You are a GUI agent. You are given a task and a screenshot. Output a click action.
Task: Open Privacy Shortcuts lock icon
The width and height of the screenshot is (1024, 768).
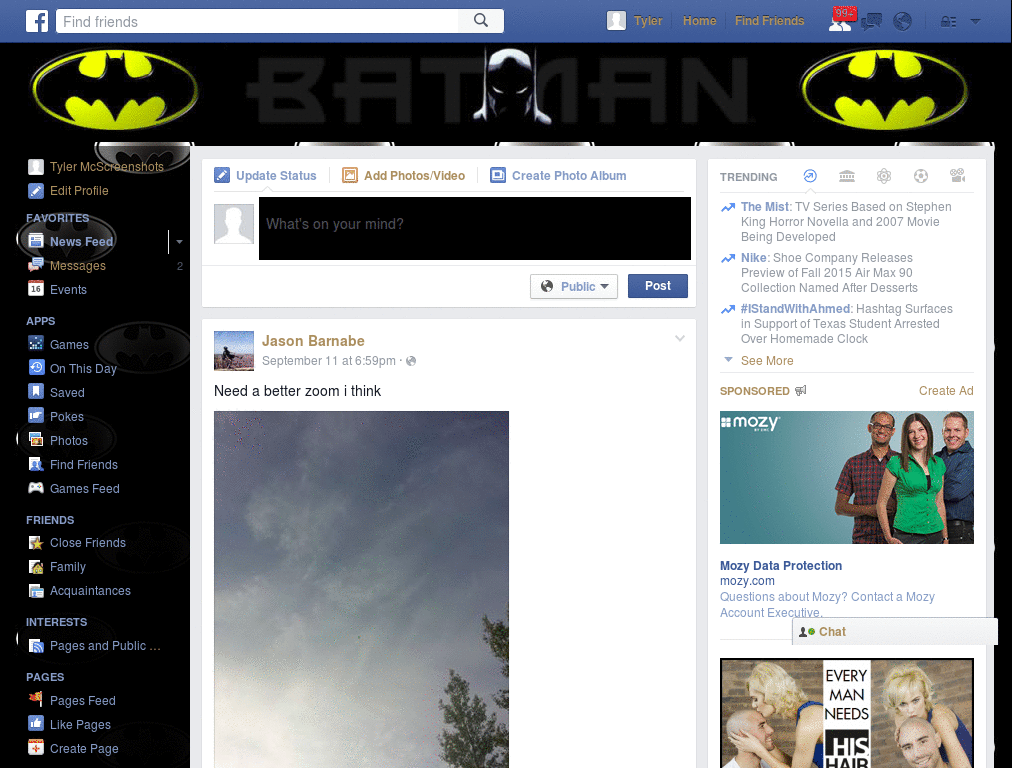coord(948,21)
